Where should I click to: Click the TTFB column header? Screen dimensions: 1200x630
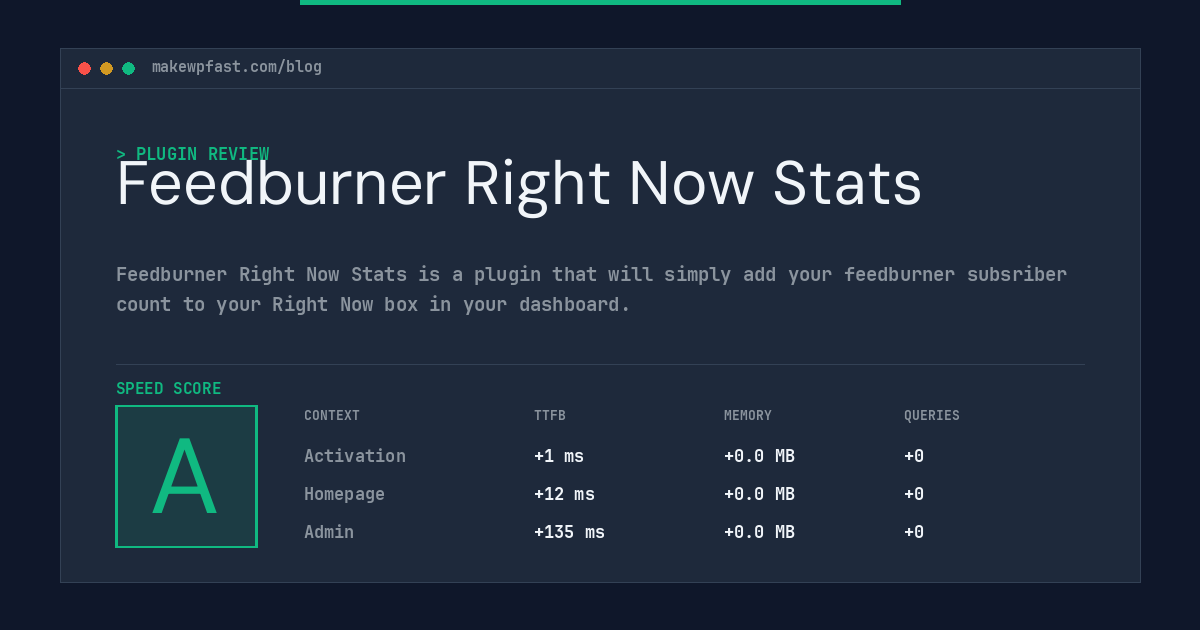(550, 416)
